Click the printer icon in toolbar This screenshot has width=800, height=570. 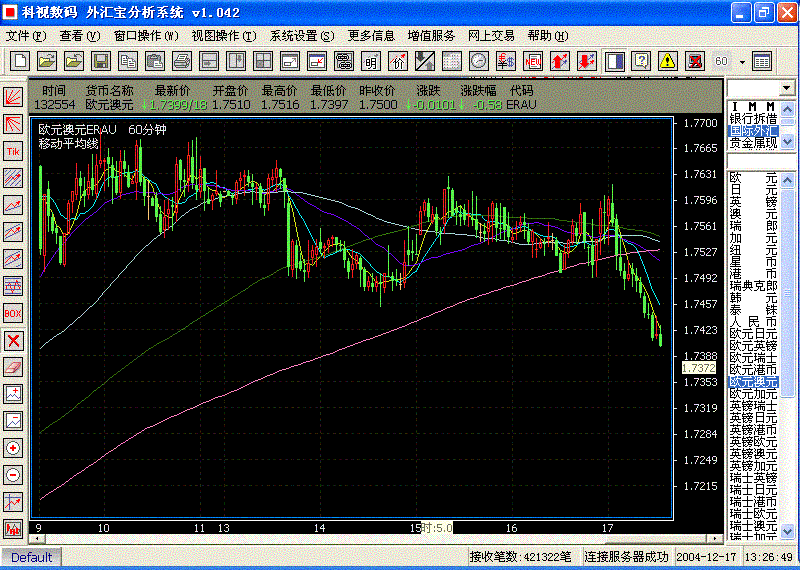pyautogui.click(x=182, y=61)
